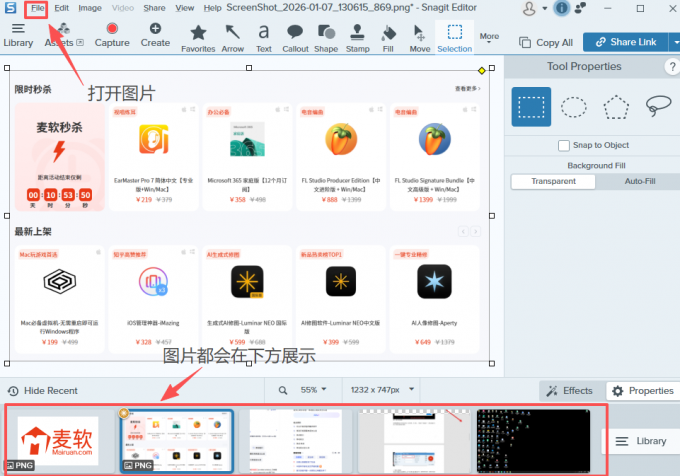The height and width of the screenshot is (476, 680).
Task: Click the Aperty product icon
Action: (434, 282)
